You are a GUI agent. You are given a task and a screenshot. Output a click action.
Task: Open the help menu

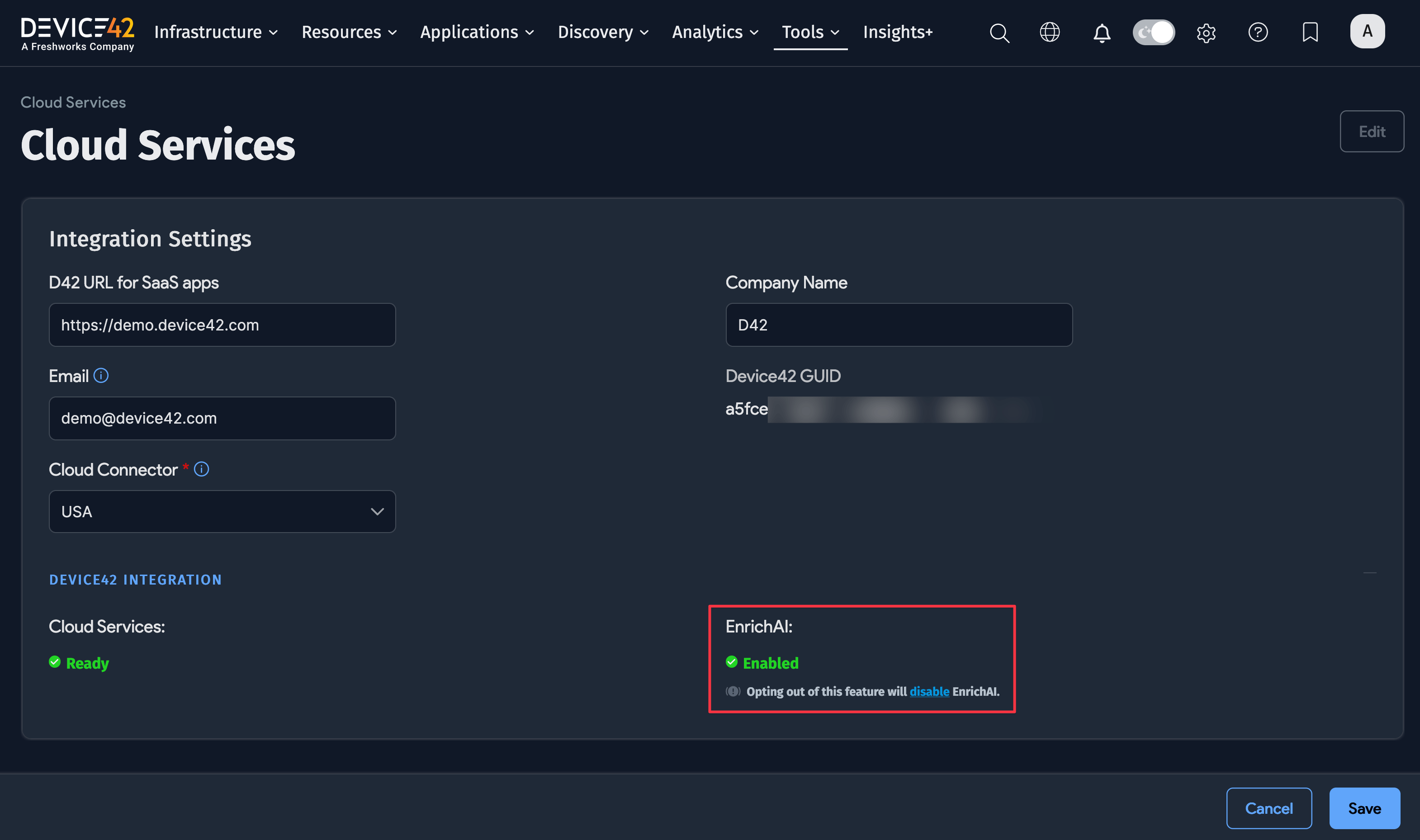[1258, 33]
